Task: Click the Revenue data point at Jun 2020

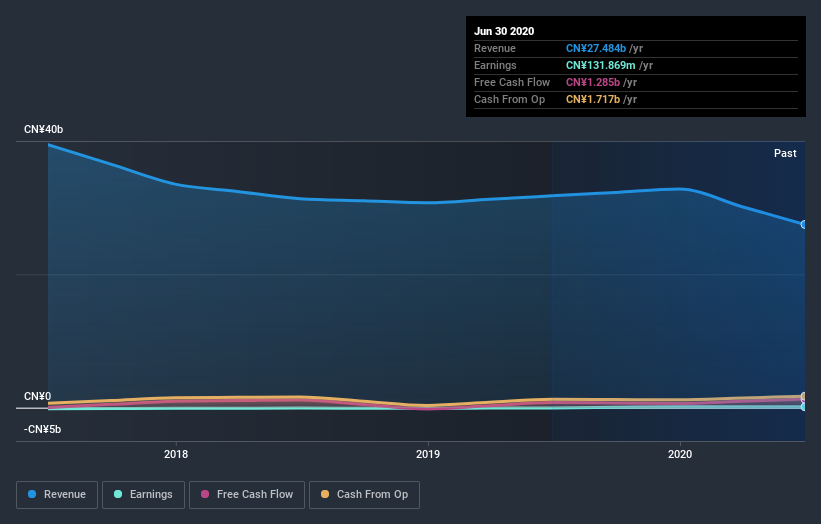Action: click(x=804, y=225)
